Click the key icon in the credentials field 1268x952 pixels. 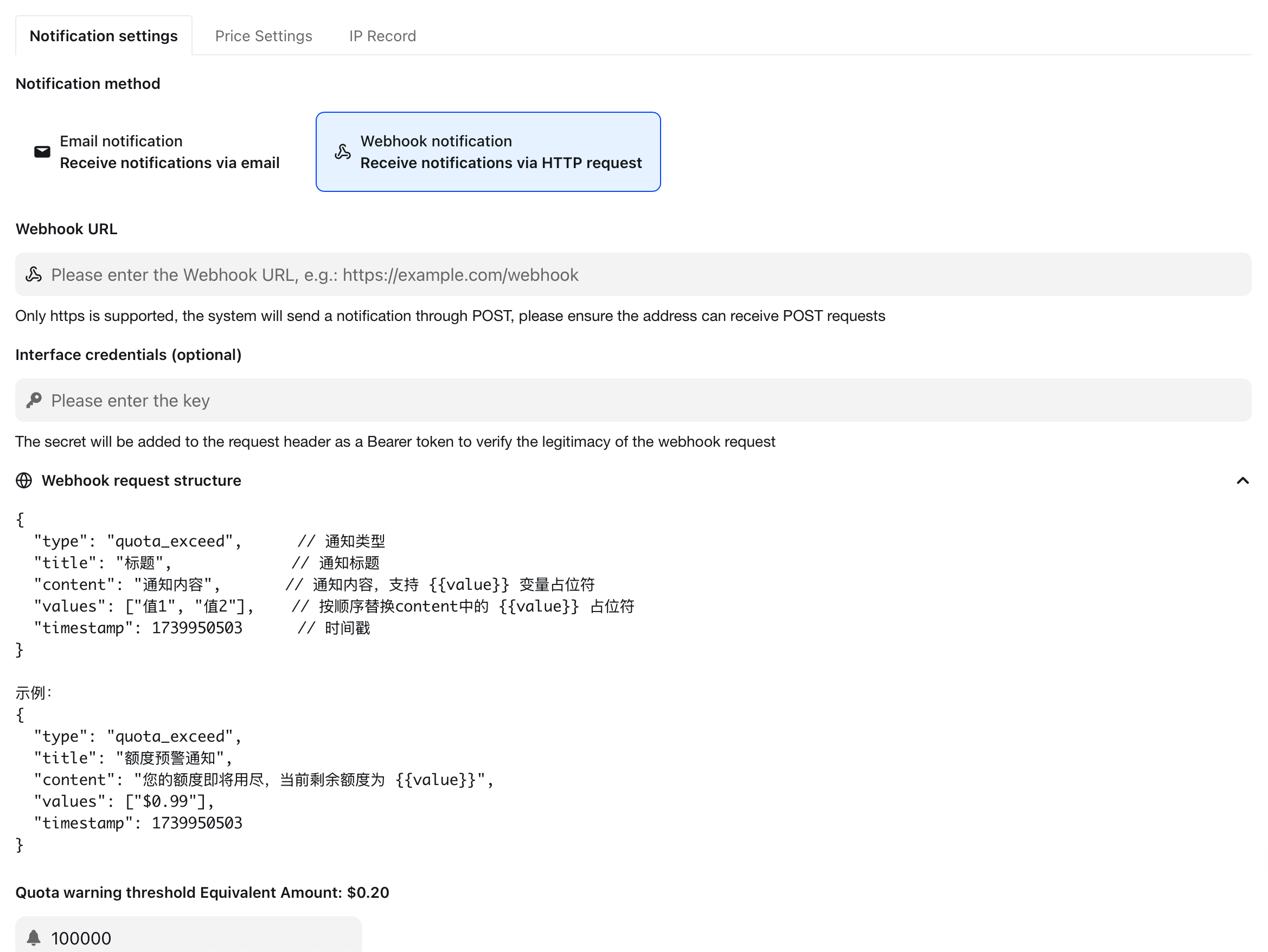coord(33,400)
